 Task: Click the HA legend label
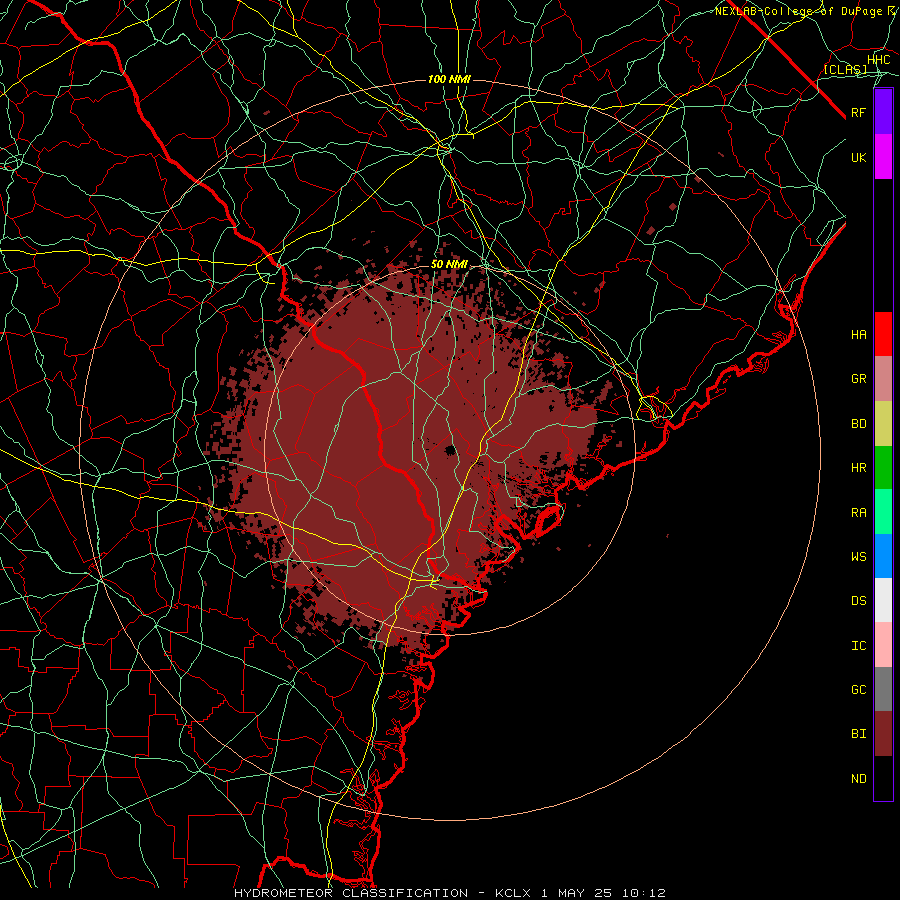pos(859,335)
